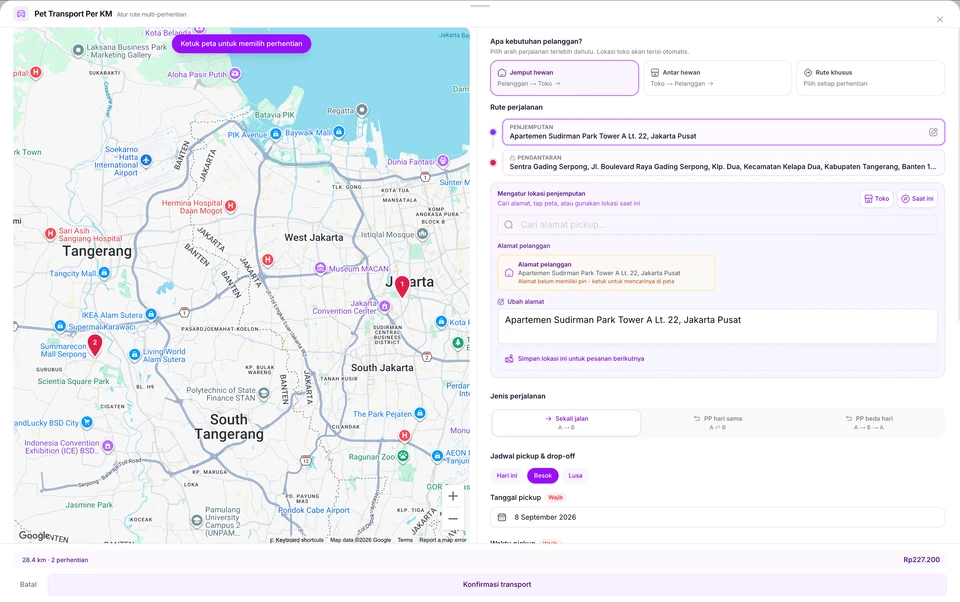Click Simpan lokasi ini untuk pesanan berikutnya
The height and width of the screenshot is (602, 960).
coord(717,359)
